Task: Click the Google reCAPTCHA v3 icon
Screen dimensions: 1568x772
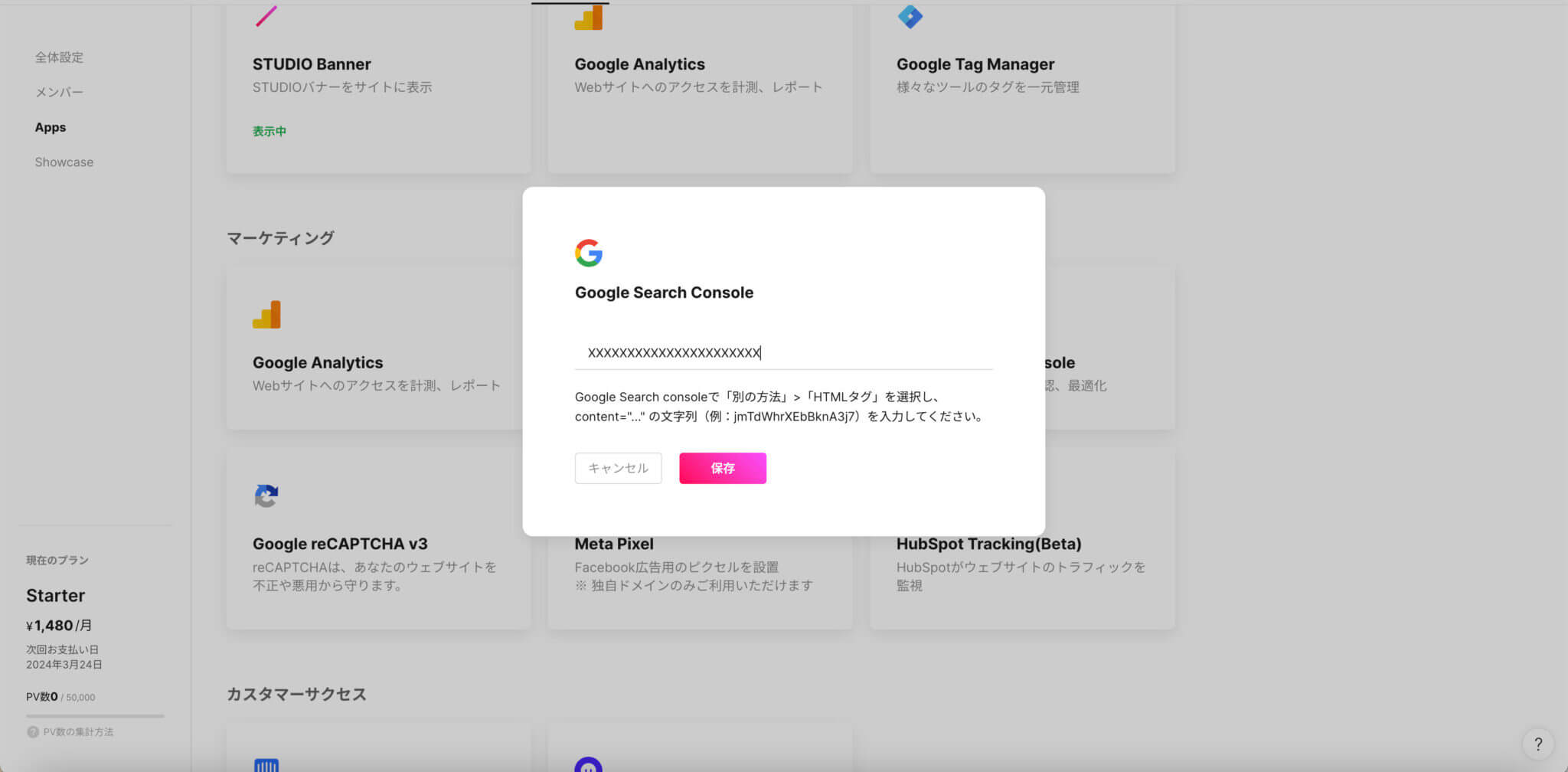Action: point(266,496)
